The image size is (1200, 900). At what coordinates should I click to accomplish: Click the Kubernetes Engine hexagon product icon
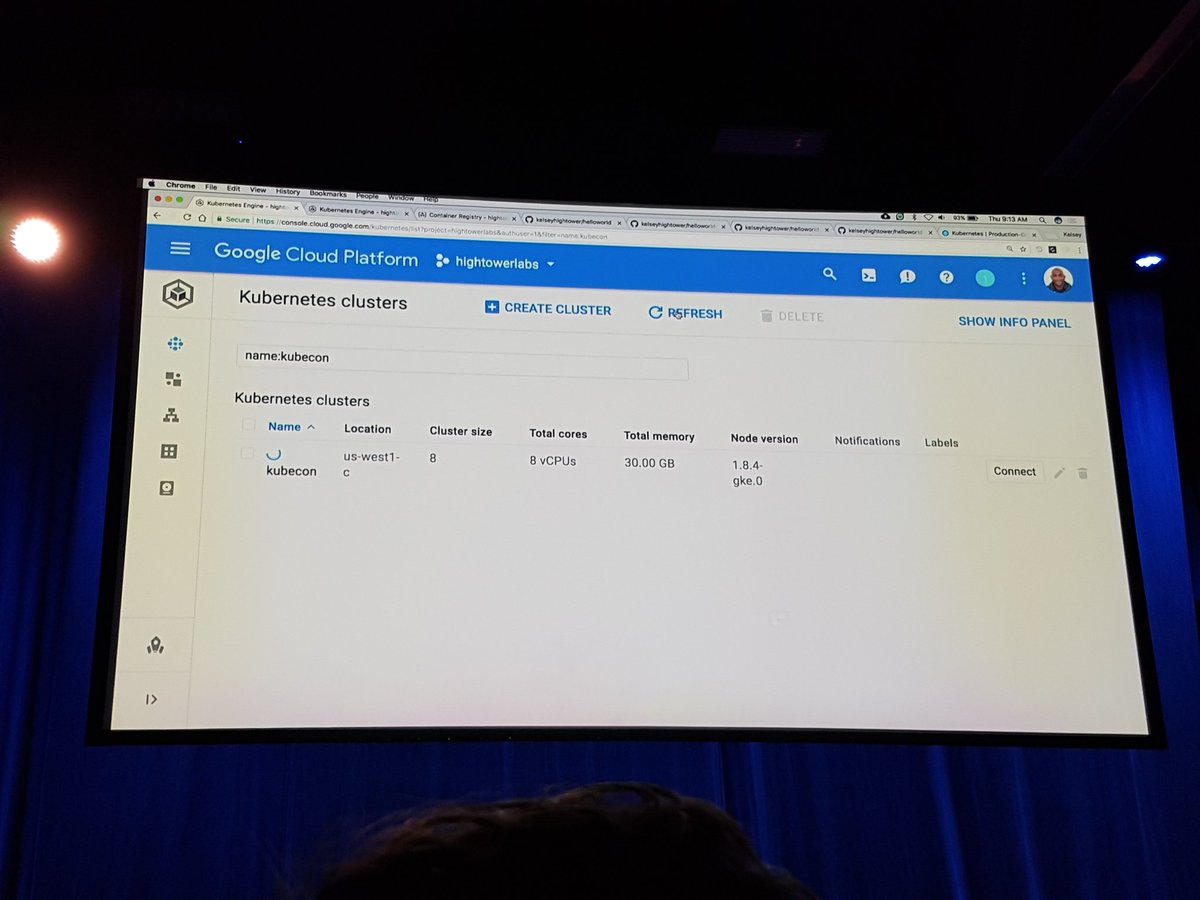pyautogui.click(x=178, y=294)
